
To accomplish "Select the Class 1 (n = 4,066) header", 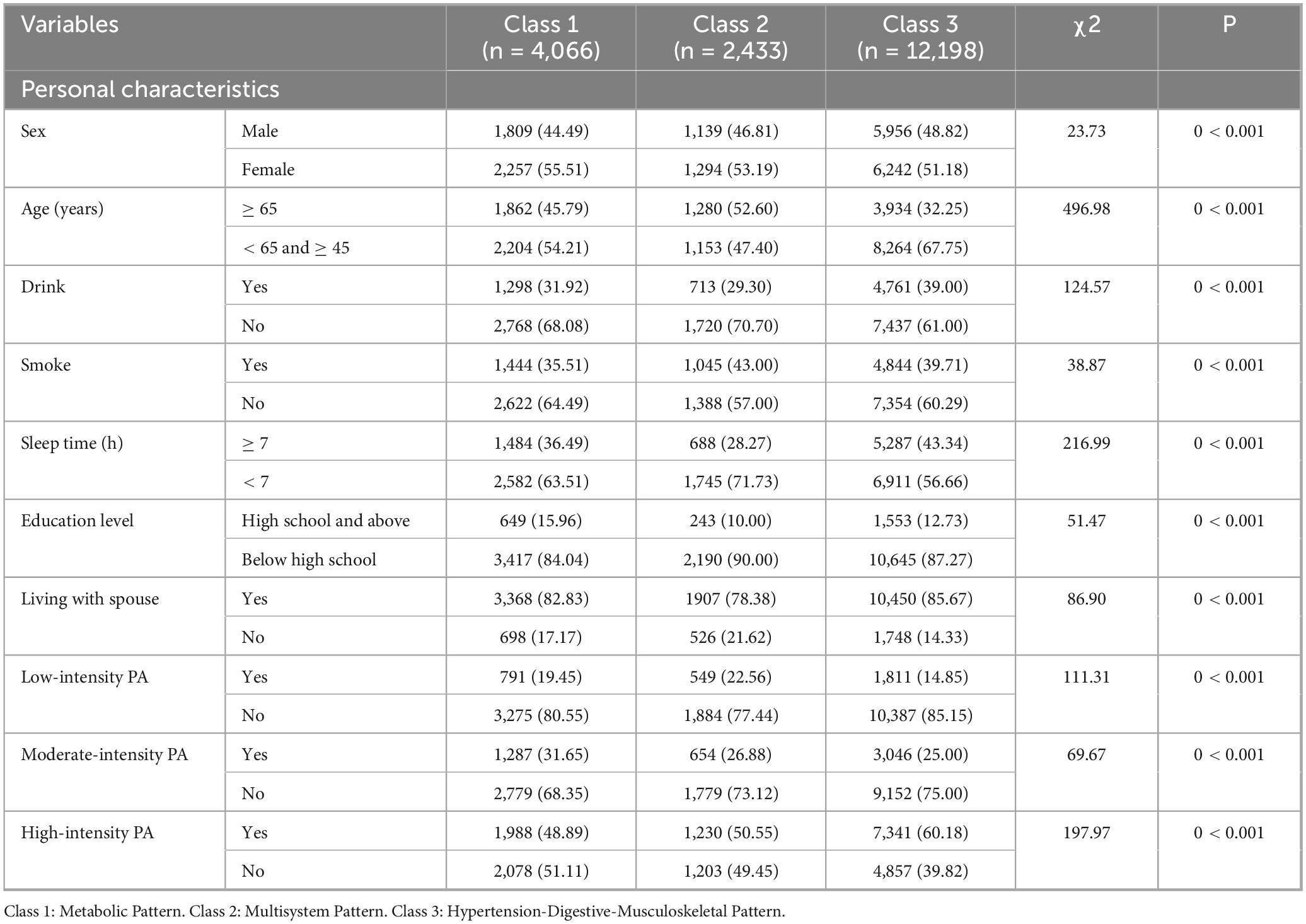I will tap(541, 37).
